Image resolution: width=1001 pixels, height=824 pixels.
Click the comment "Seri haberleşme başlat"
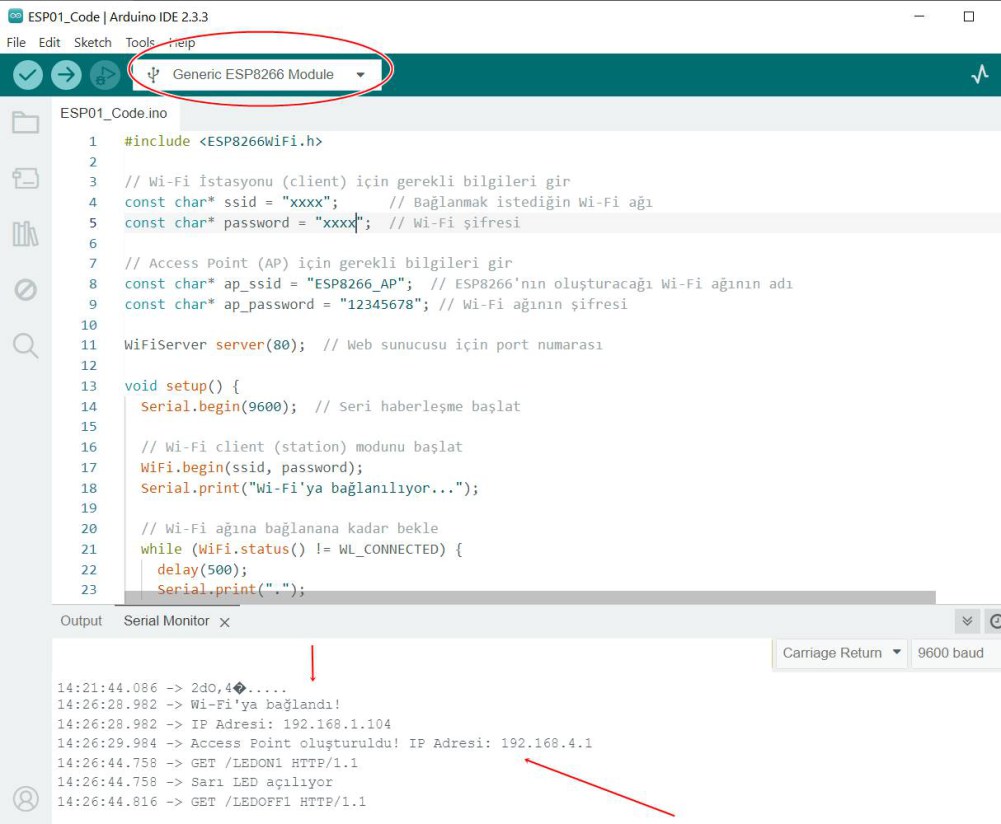click(x=418, y=406)
